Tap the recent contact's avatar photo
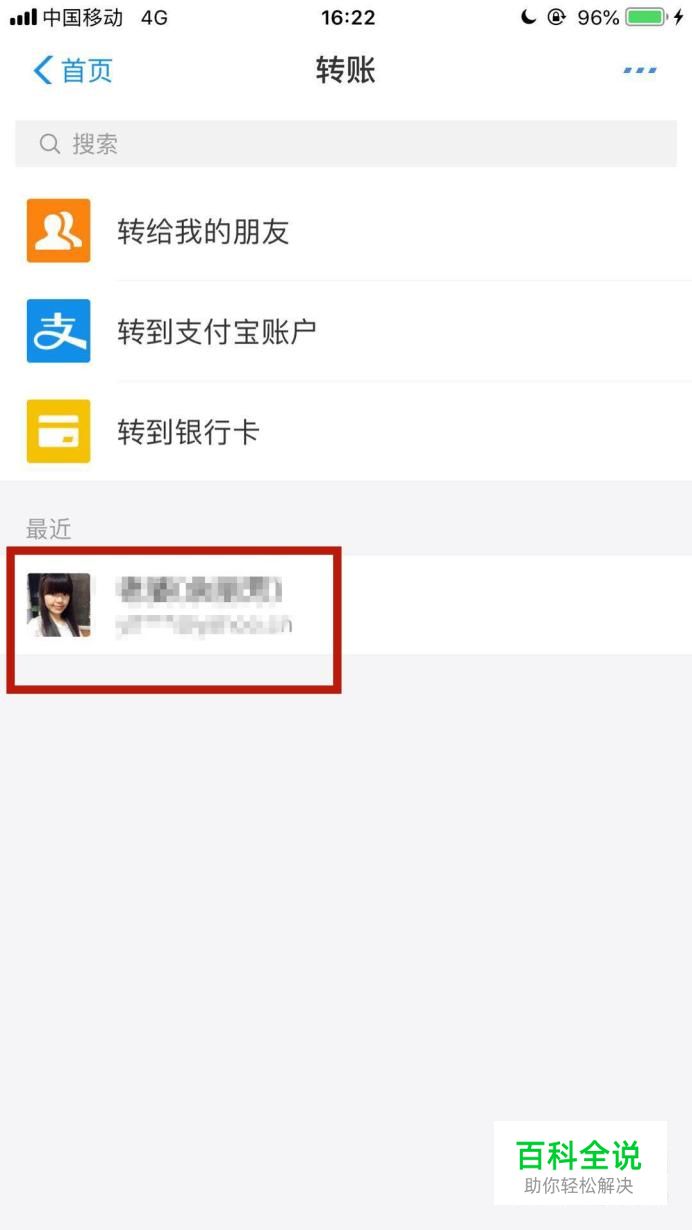This screenshot has height=1230, width=692. point(58,605)
